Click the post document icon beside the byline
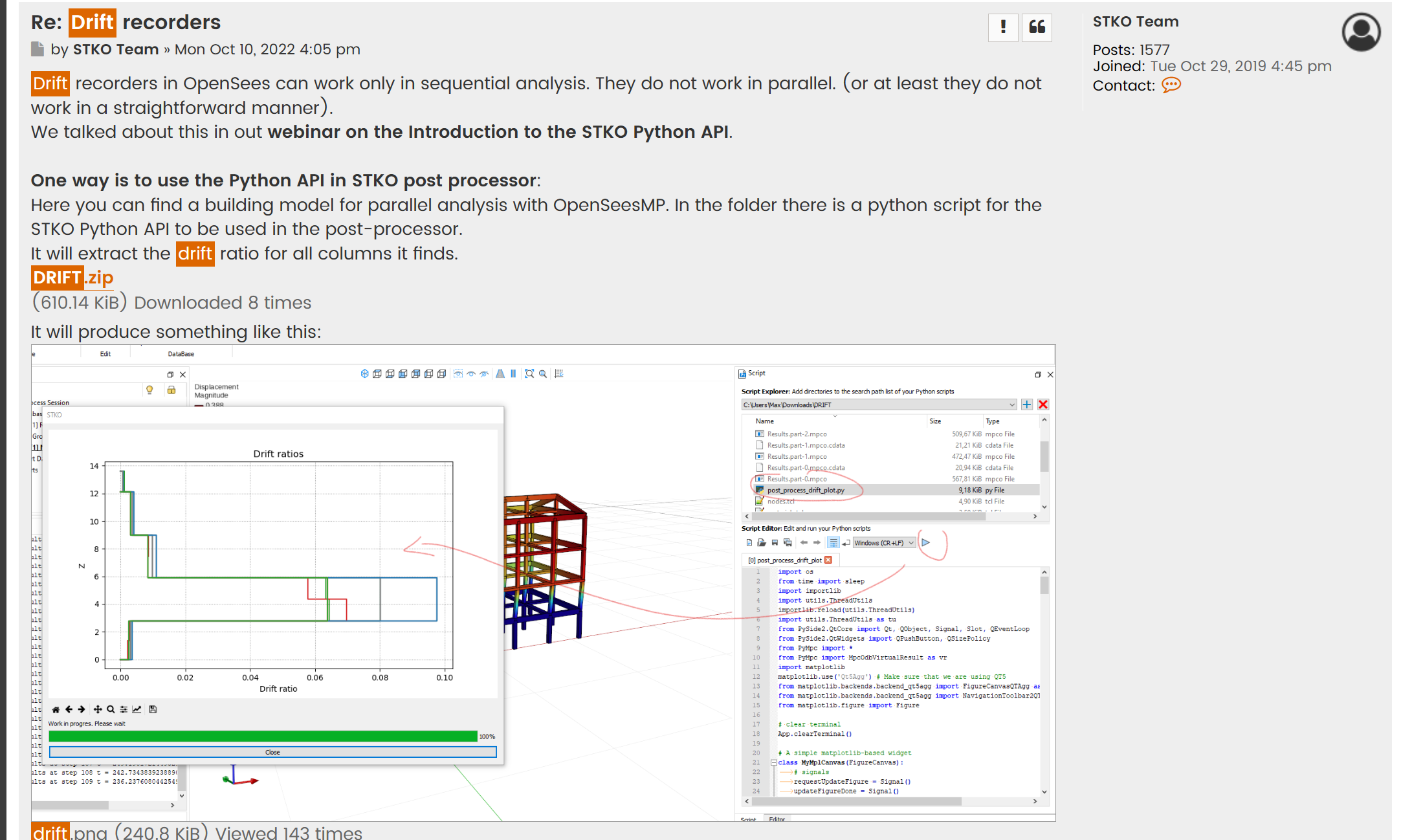The width and height of the screenshot is (1401, 840). tap(38, 49)
